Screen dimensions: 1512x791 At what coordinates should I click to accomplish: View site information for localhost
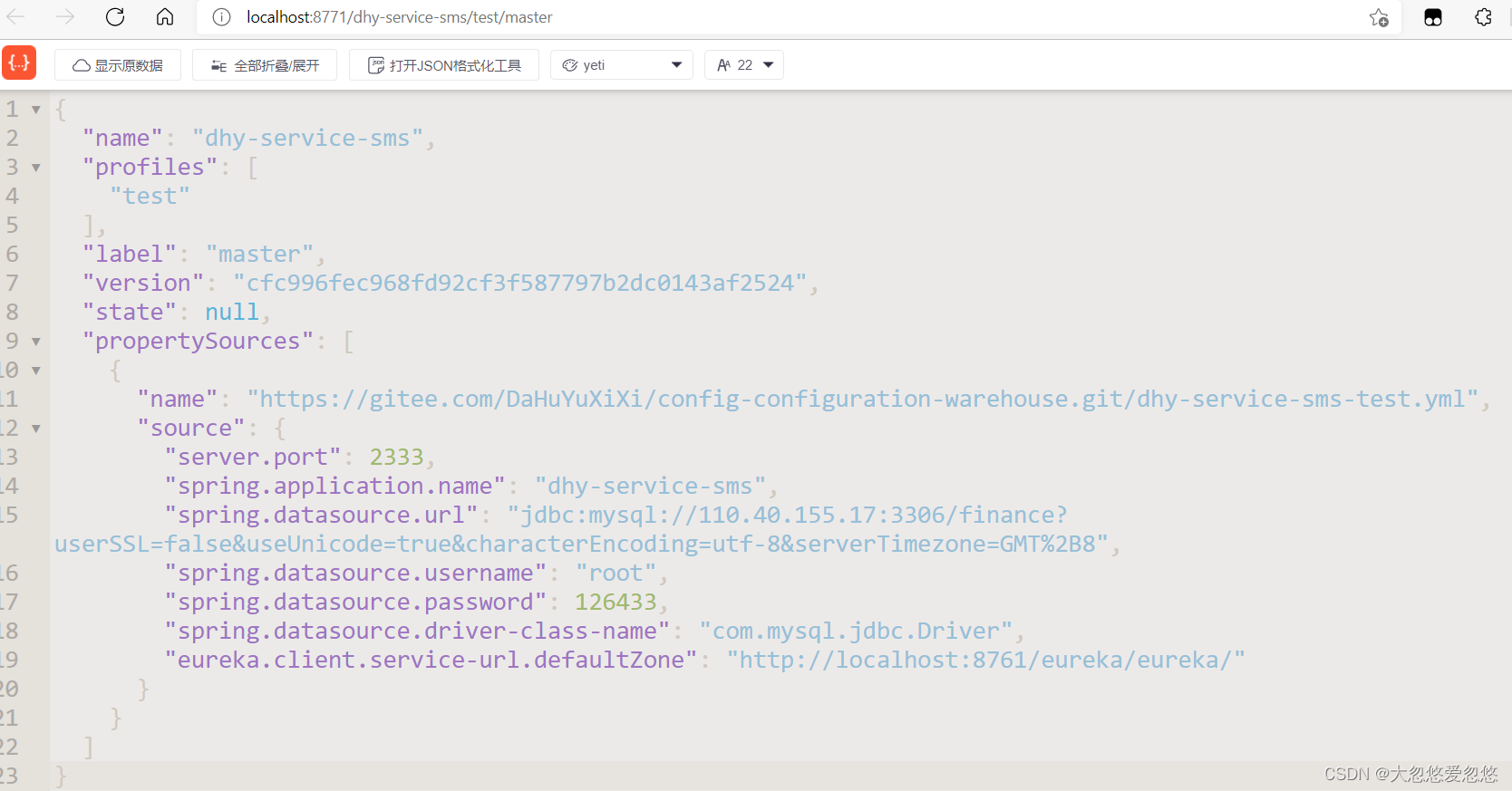pos(221,17)
